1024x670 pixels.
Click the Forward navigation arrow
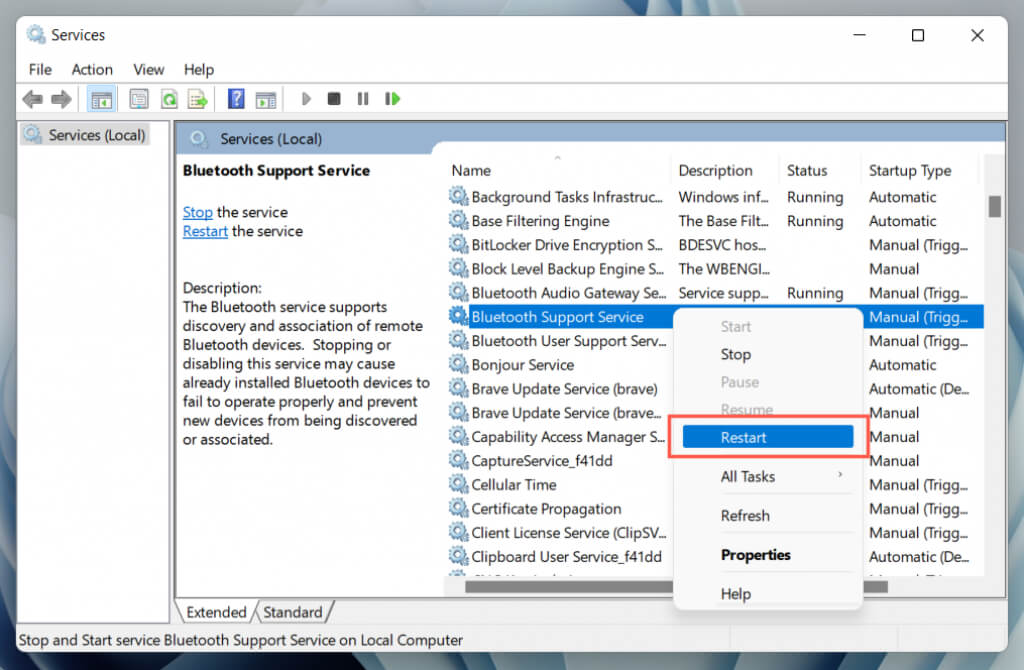60,98
